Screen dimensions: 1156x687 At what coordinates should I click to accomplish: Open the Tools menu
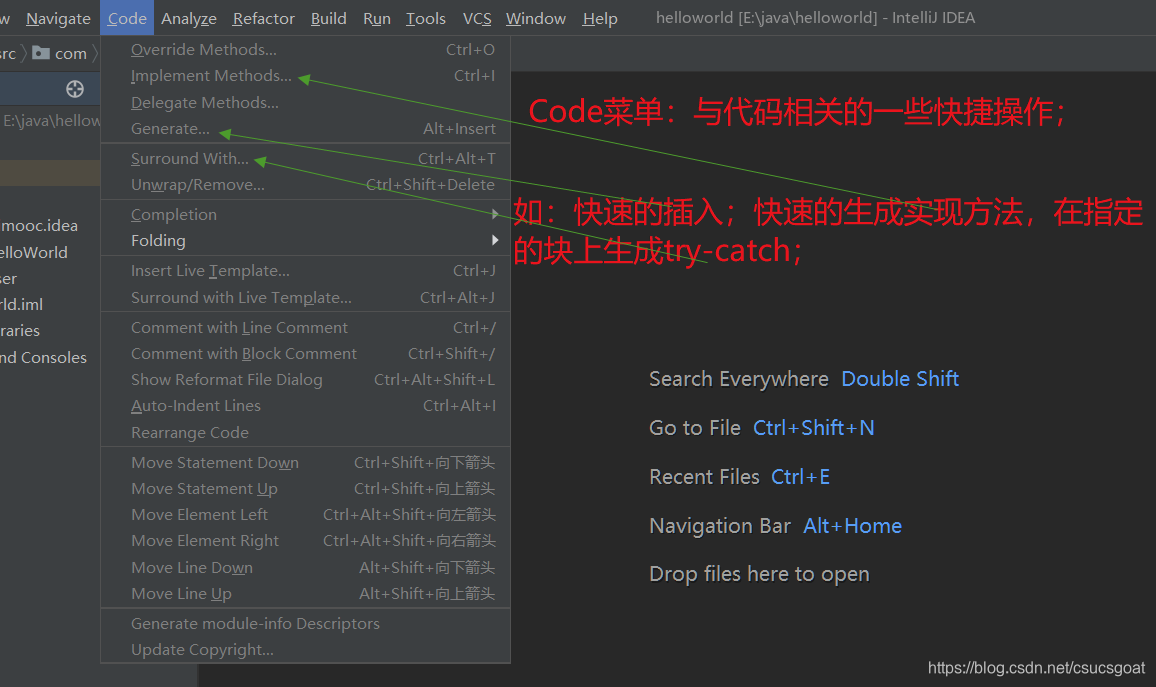point(425,18)
